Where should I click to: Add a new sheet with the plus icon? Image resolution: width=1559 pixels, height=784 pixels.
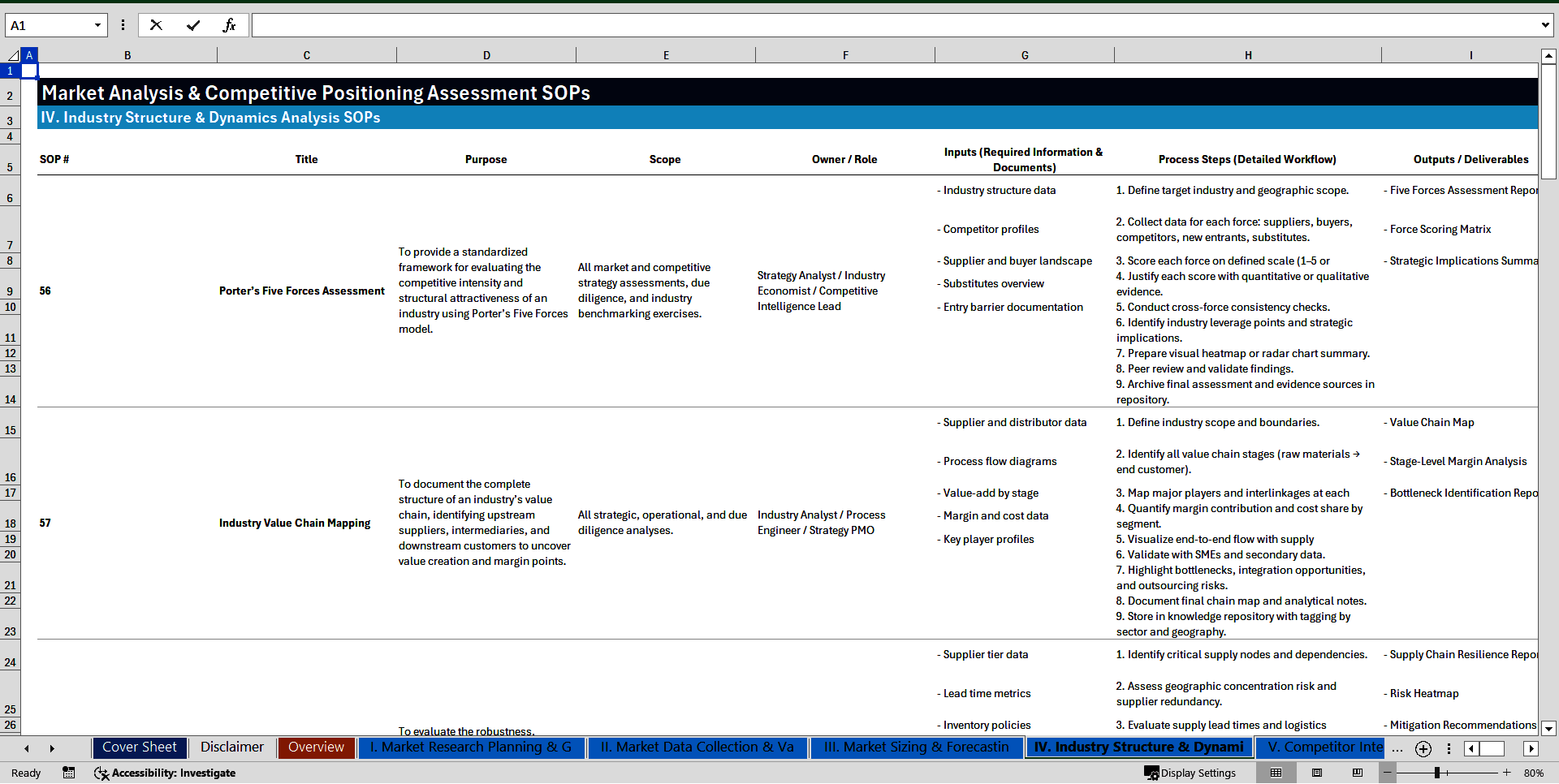coord(1423,749)
